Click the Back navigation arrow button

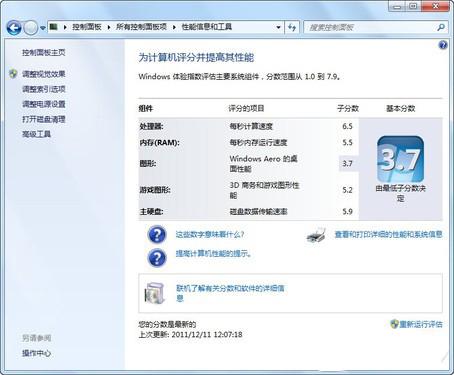coord(14,28)
